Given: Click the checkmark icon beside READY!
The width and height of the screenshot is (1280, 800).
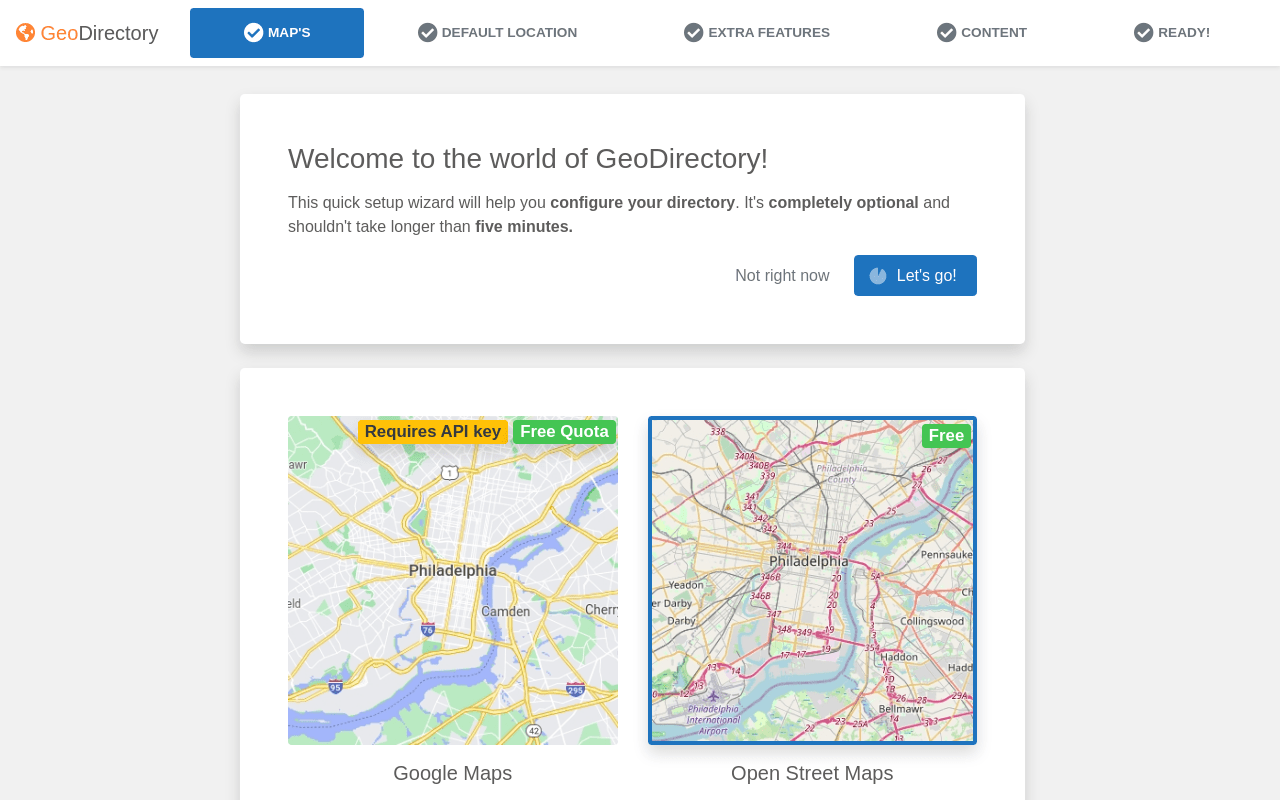Looking at the screenshot, I should point(1143,33).
